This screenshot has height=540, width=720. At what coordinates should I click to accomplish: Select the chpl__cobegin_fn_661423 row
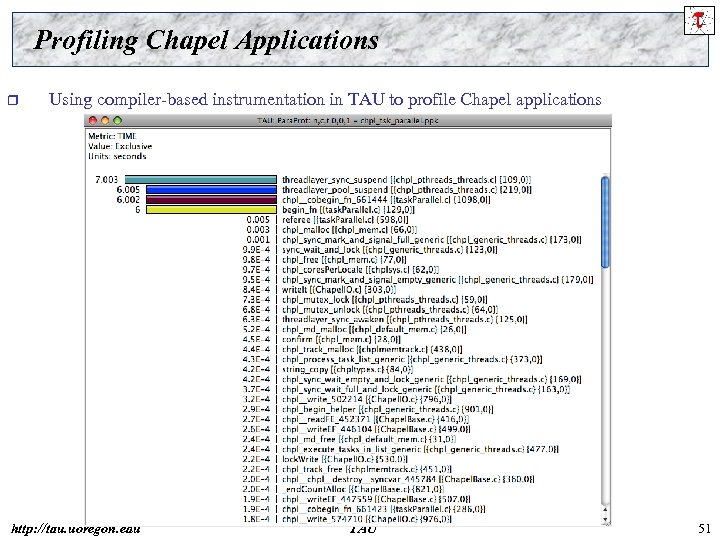[383, 509]
